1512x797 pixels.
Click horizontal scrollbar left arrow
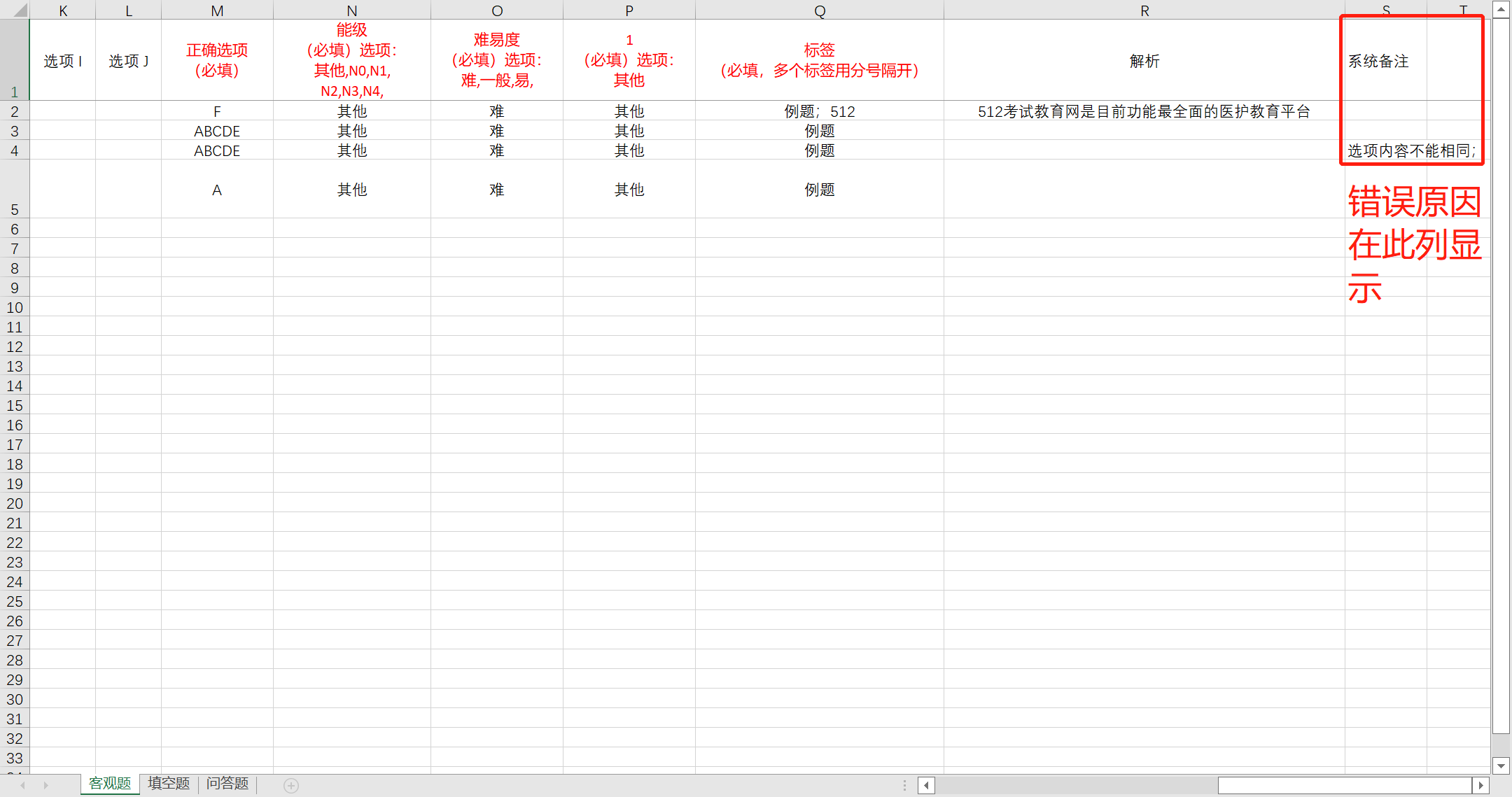pyautogui.click(x=926, y=785)
